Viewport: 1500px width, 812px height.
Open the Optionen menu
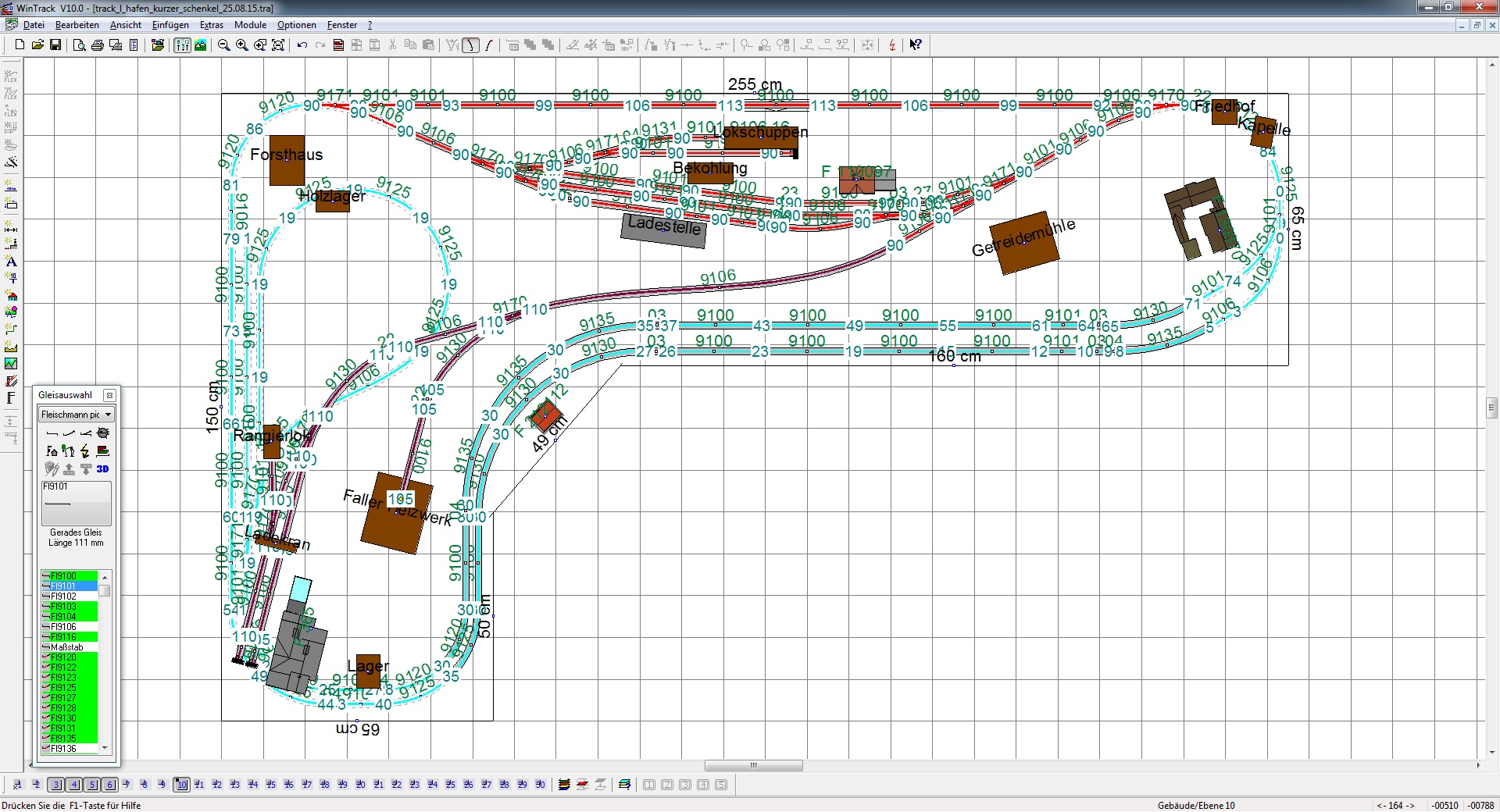point(297,25)
